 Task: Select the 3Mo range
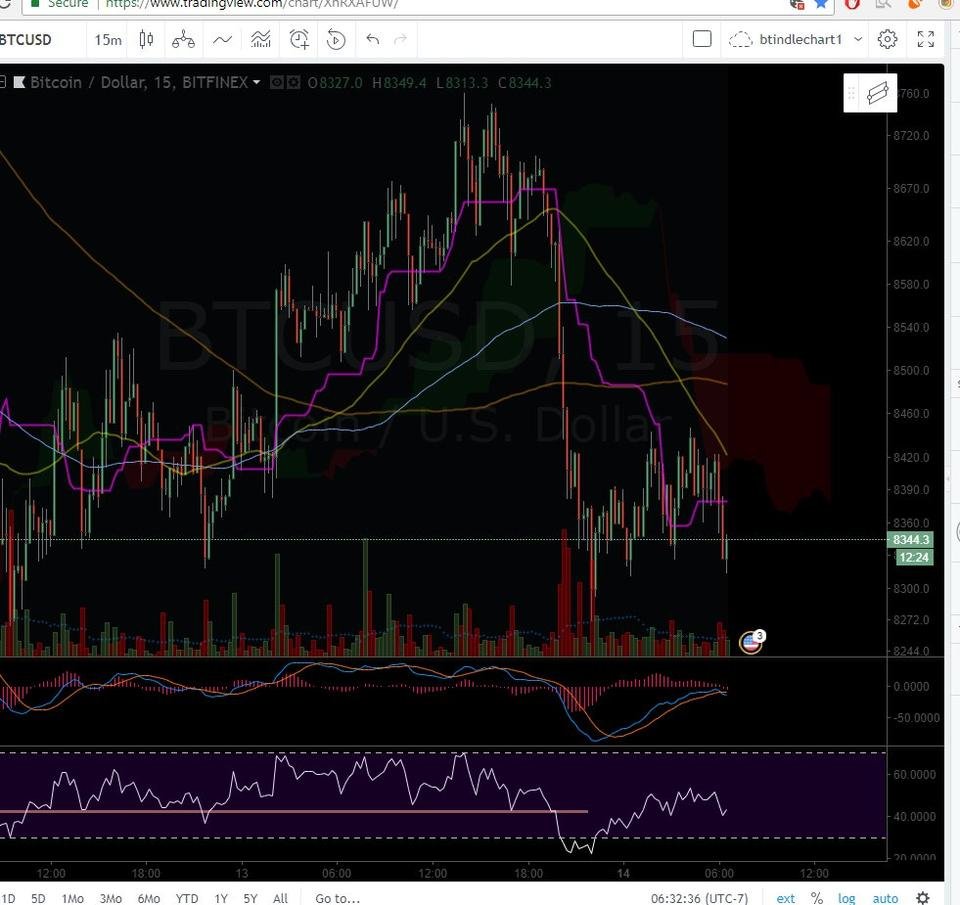[x=111, y=898]
